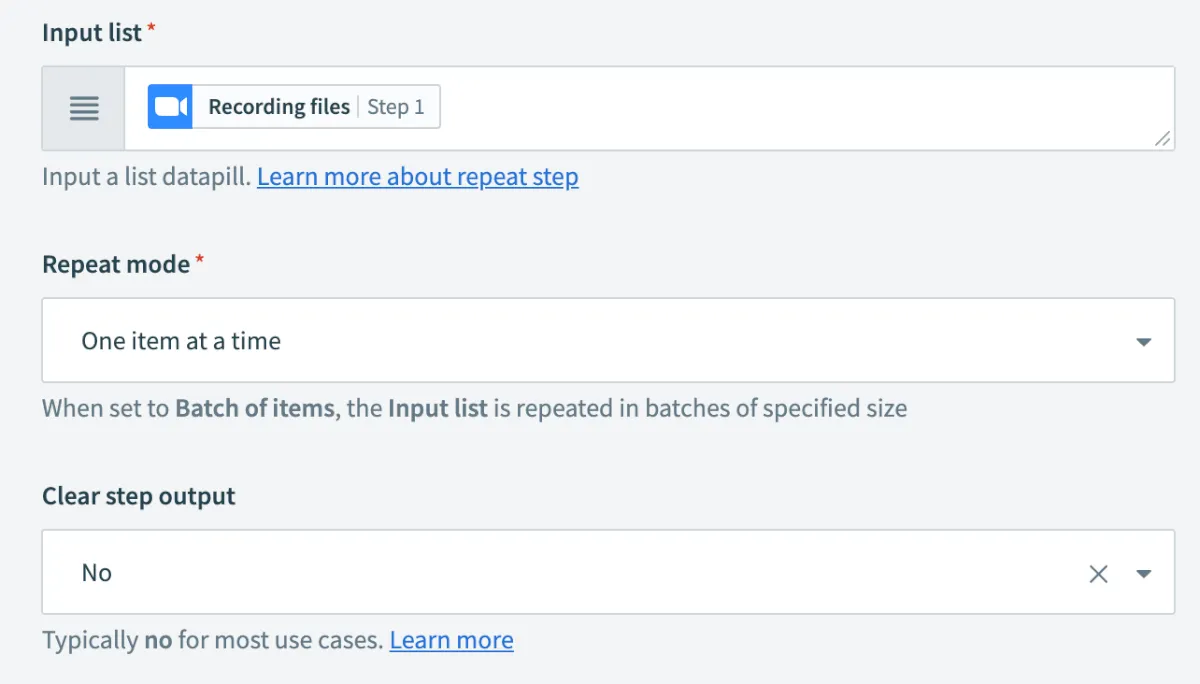
Task: Click the red asterisk next to Repeat mode
Action: click(x=200, y=260)
